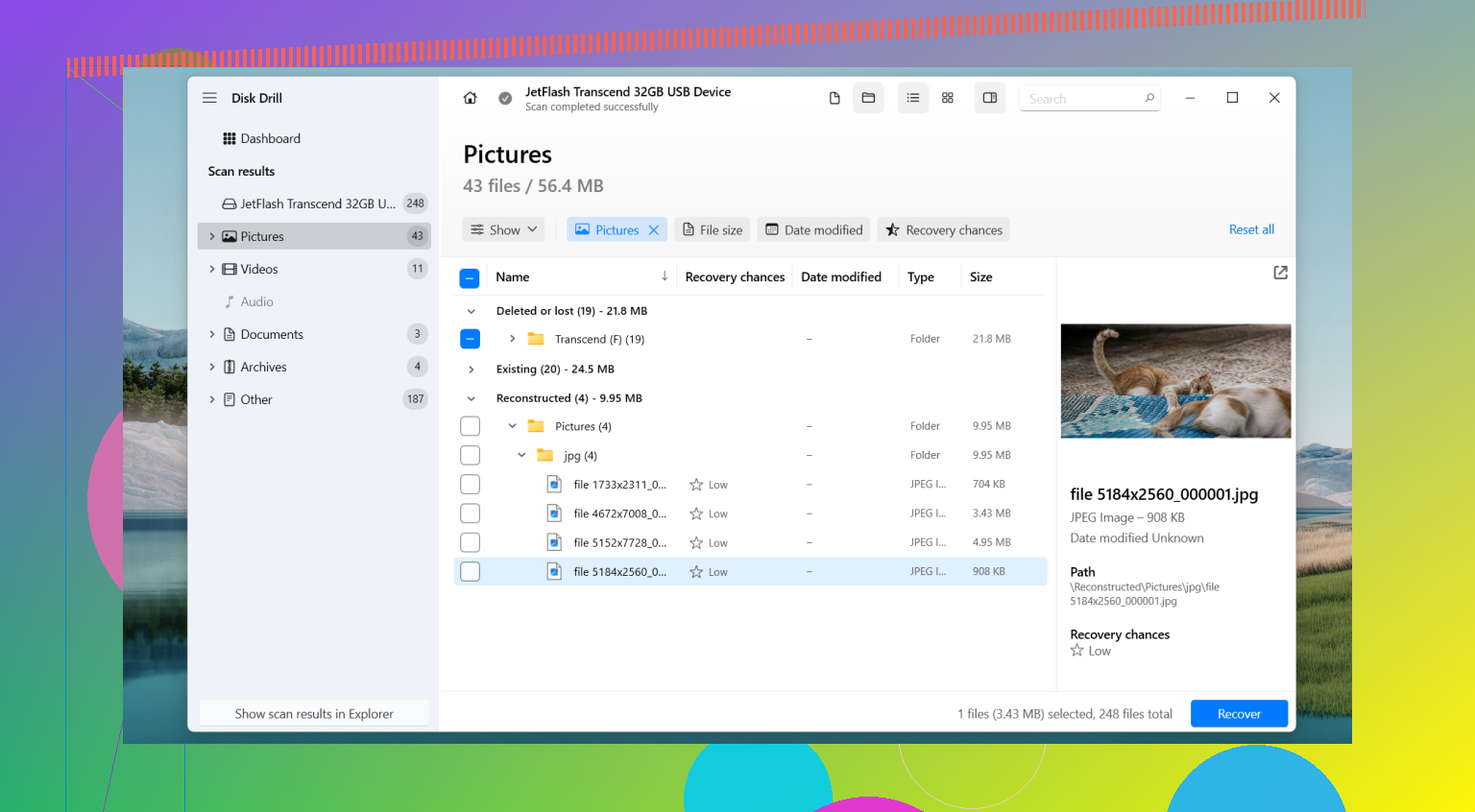
Task: Open the hamburger menu beside Disk Drill
Action: click(x=209, y=98)
